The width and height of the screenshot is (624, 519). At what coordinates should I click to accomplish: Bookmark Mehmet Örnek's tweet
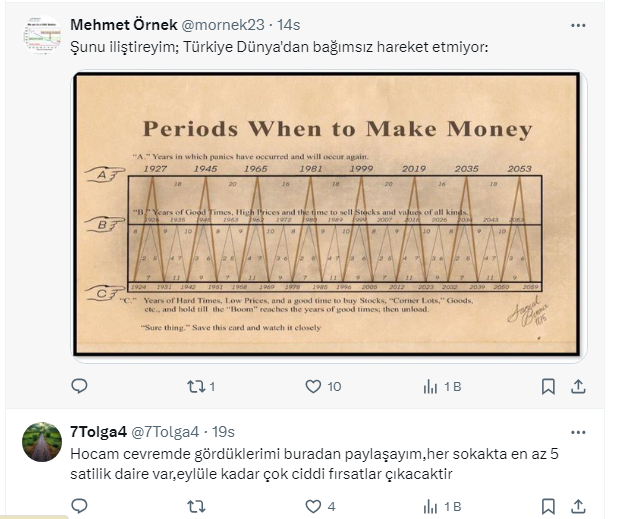[548, 386]
